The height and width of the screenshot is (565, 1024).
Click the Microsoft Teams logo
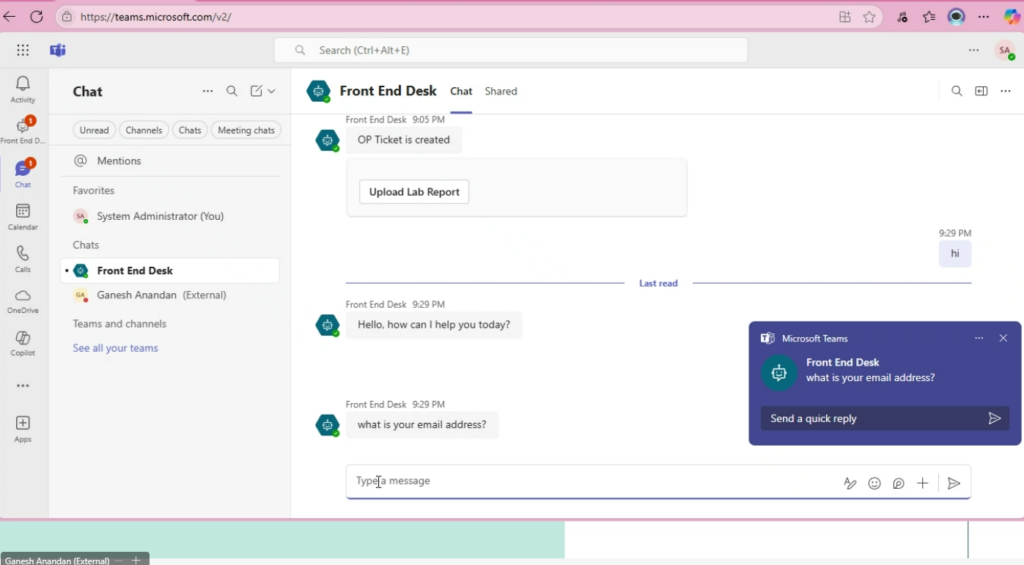57,50
